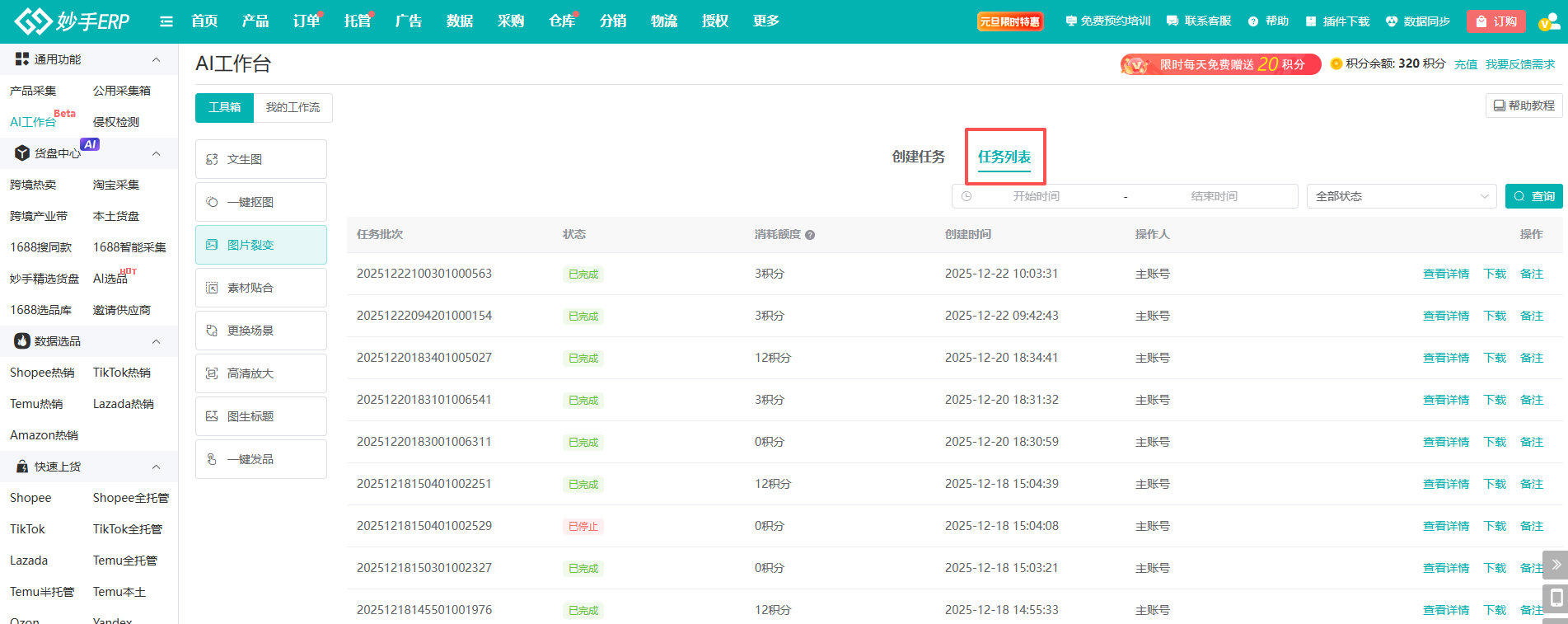This screenshot has height=624, width=1568.
Task: Click the 充值 recharge link
Action: [1465, 64]
